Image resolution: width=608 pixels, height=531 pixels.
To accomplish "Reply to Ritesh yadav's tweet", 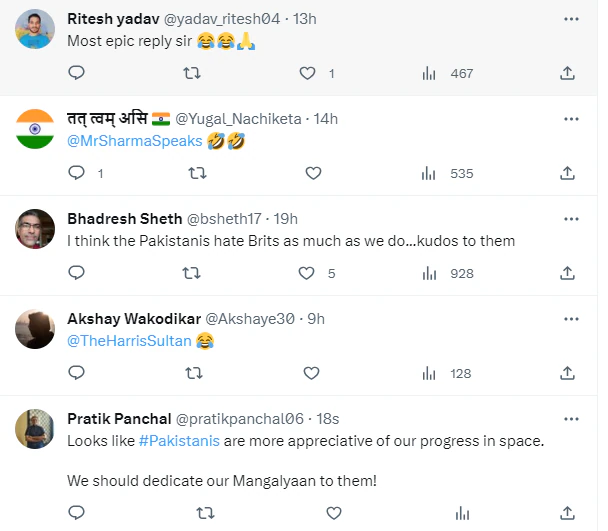I will coord(76,73).
